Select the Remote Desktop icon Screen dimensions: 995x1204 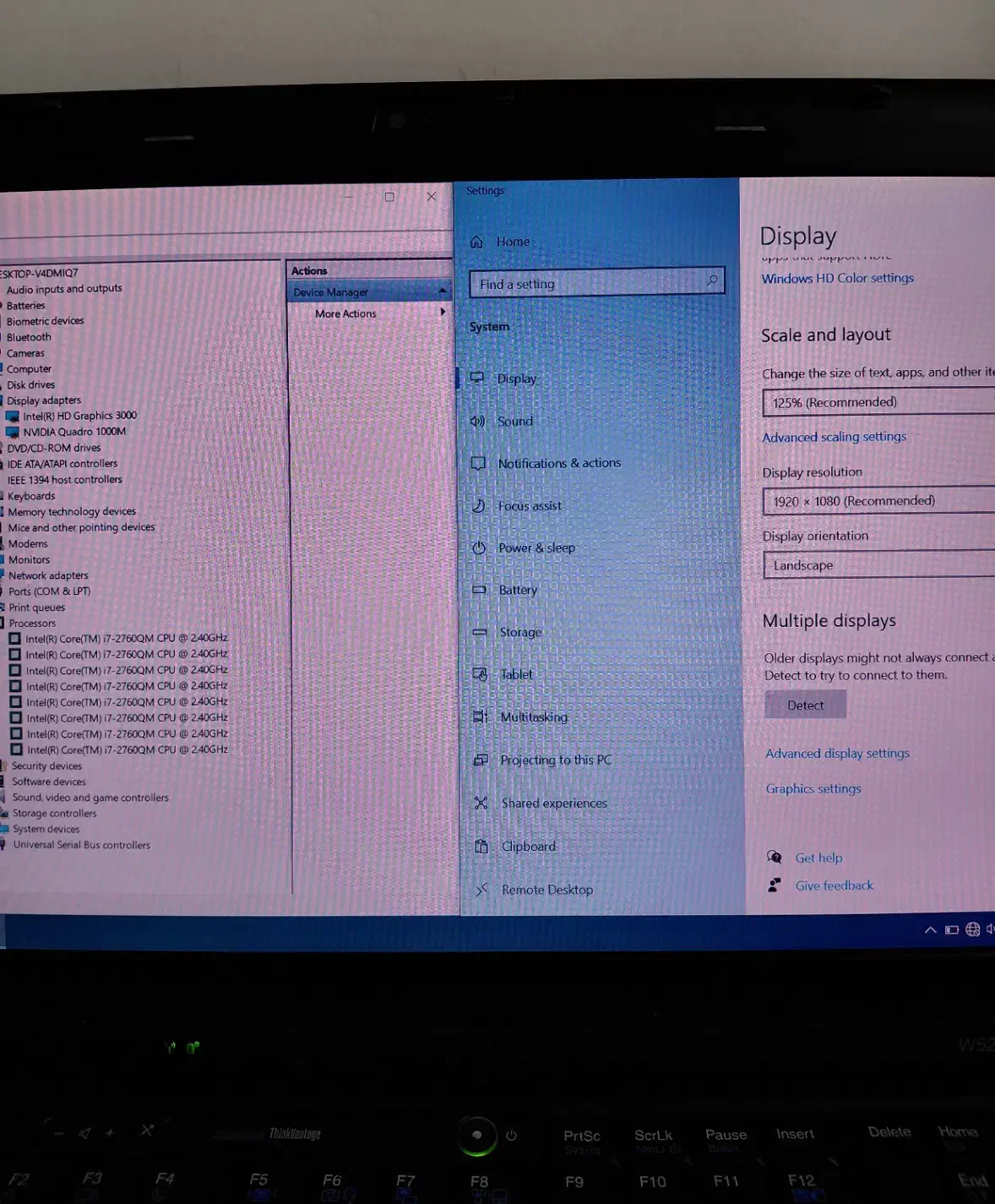[481, 890]
